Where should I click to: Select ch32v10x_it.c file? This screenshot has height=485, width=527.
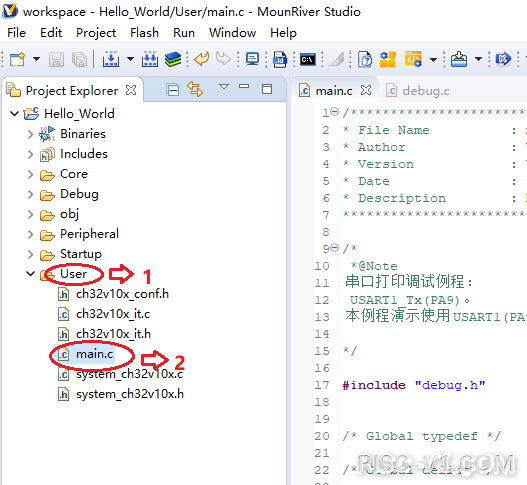coord(113,314)
